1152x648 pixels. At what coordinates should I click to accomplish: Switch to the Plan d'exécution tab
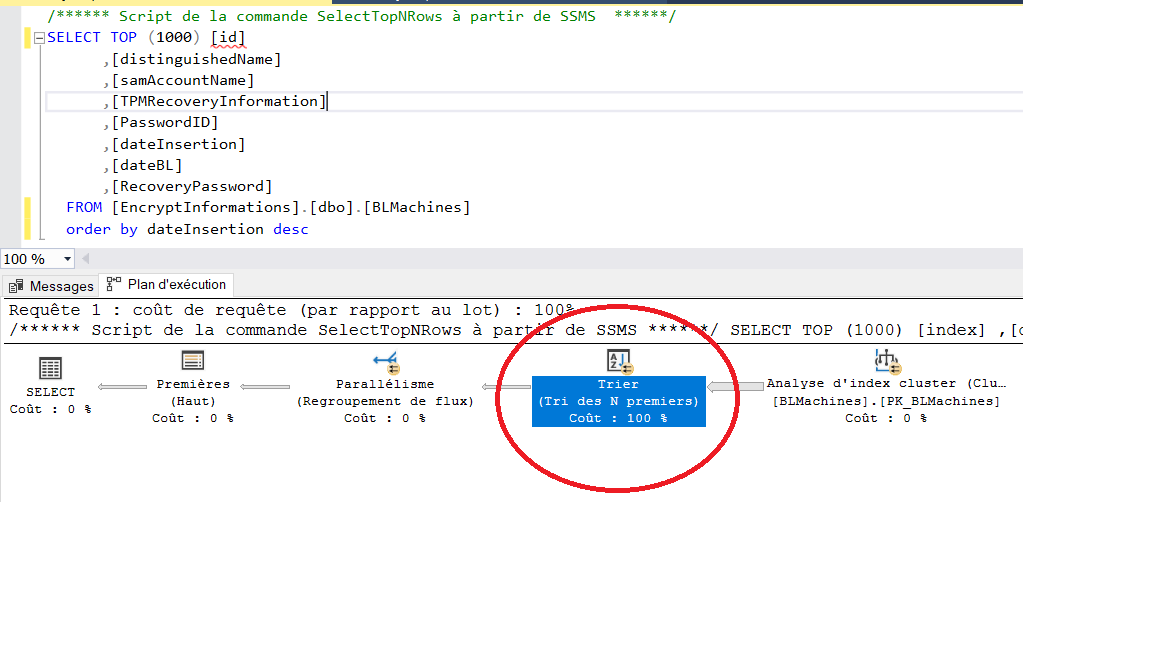point(167,284)
